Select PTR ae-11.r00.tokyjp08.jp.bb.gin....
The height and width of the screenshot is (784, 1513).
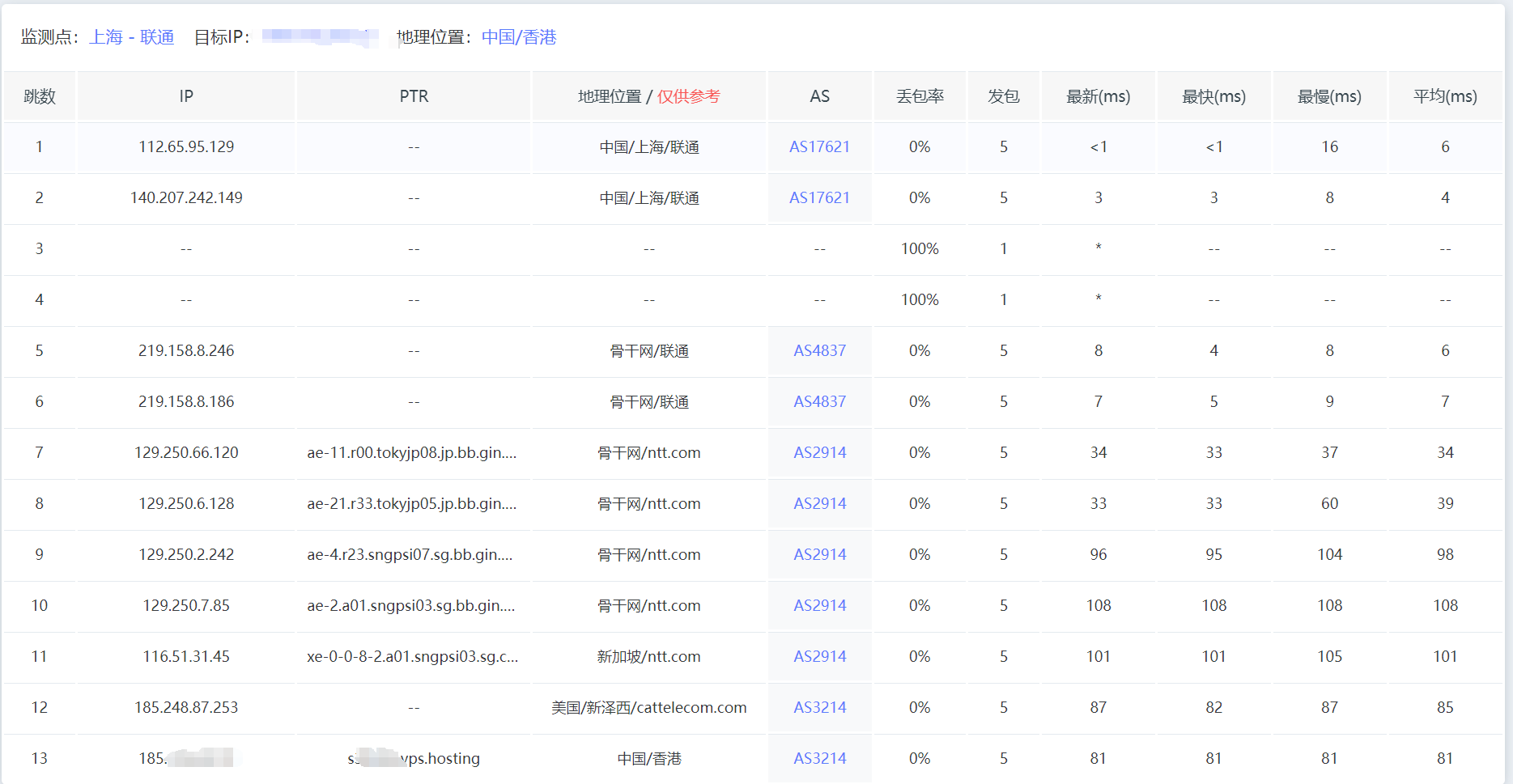click(412, 452)
